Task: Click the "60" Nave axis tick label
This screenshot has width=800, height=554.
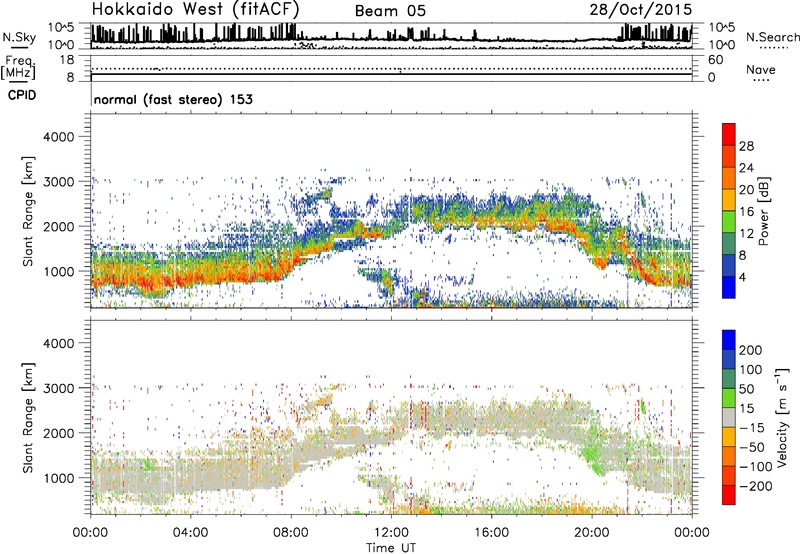Action: click(x=715, y=60)
